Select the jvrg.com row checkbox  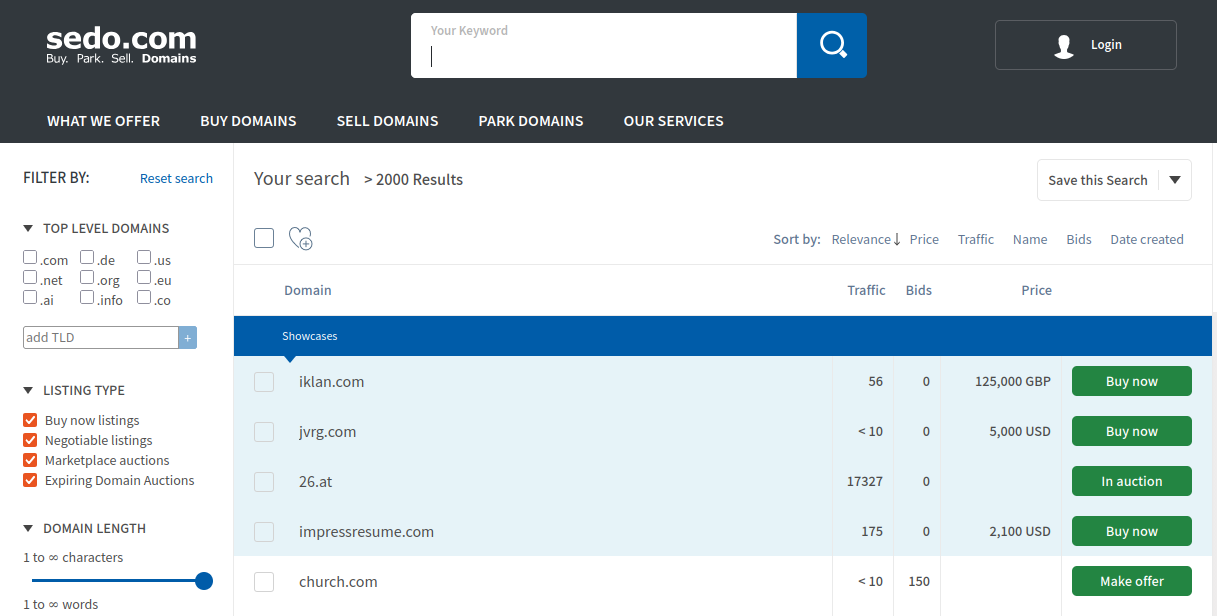pos(264,432)
